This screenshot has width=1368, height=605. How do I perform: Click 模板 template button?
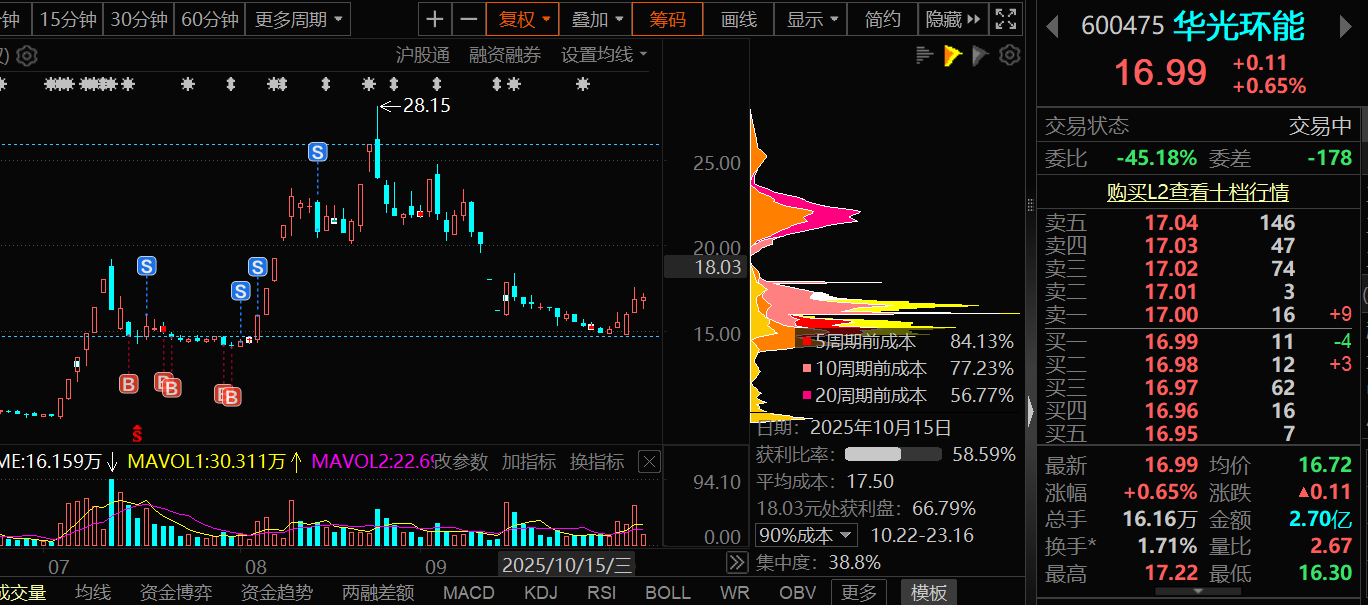point(929,592)
